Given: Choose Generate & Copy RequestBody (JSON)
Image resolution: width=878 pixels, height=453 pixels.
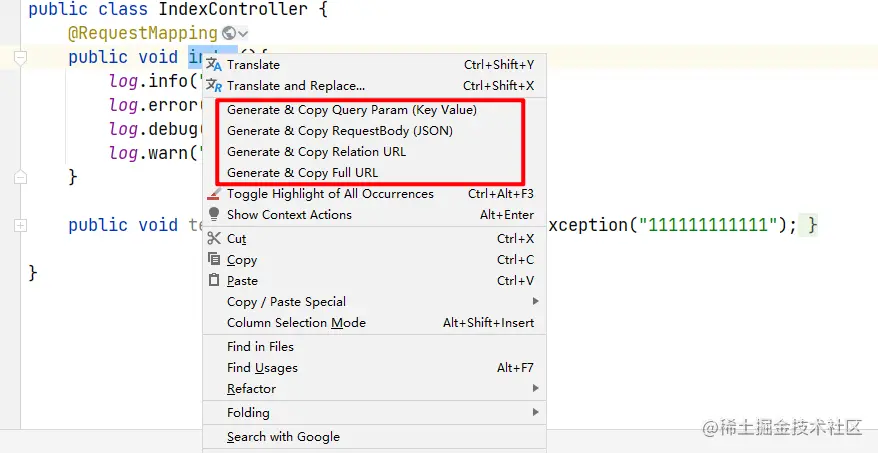Looking at the screenshot, I should click(x=339, y=131).
